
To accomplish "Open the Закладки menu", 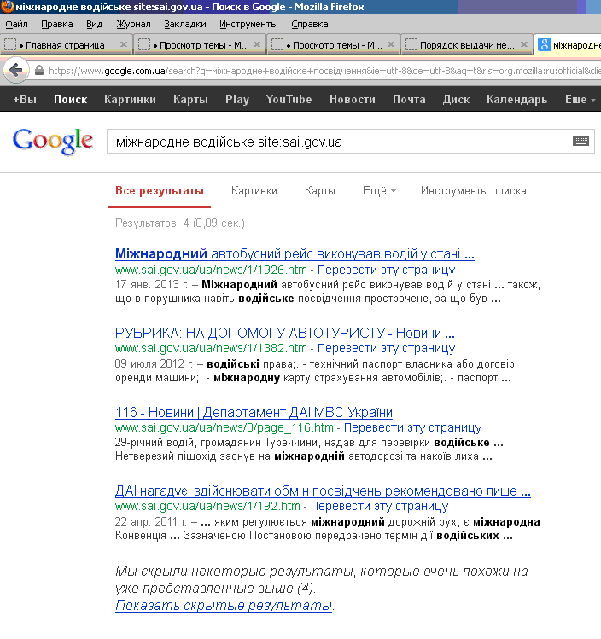I will pos(185,24).
